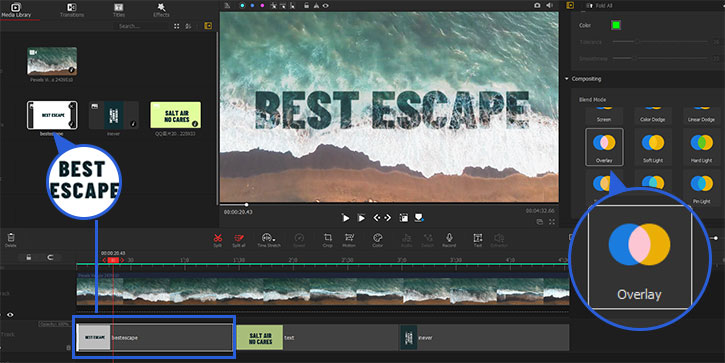The height and width of the screenshot is (363, 725).
Task: Toggle the timeline magnet snap
Action: [50, 258]
